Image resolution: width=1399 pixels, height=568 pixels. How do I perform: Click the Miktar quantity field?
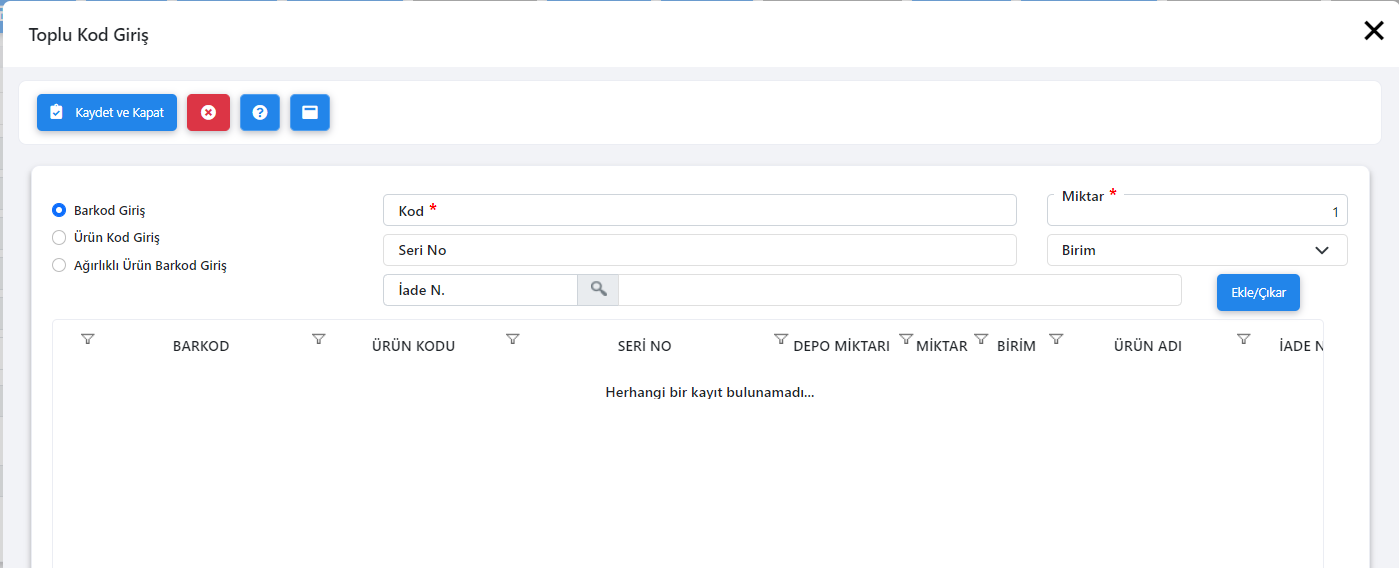coord(1197,211)
